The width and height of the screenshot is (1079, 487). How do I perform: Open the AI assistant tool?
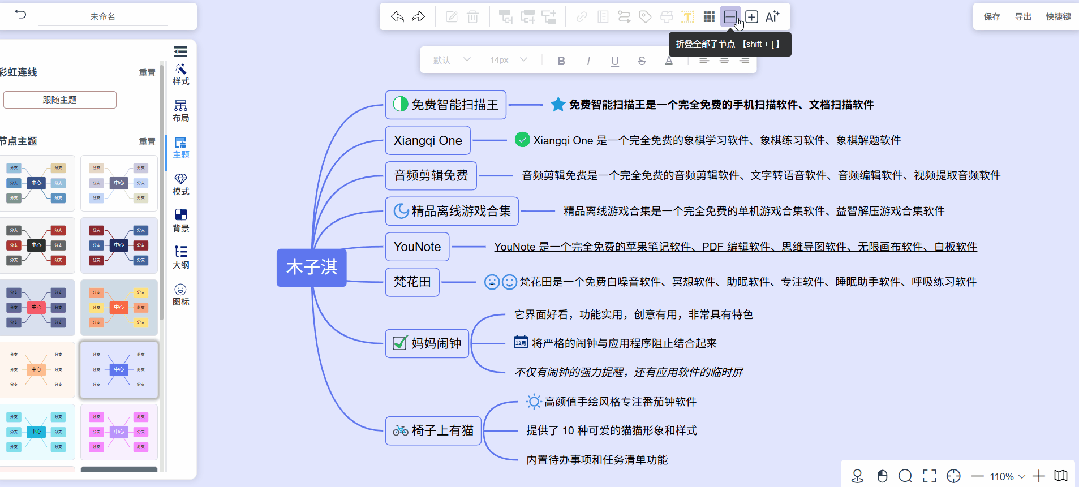(773, 17)
